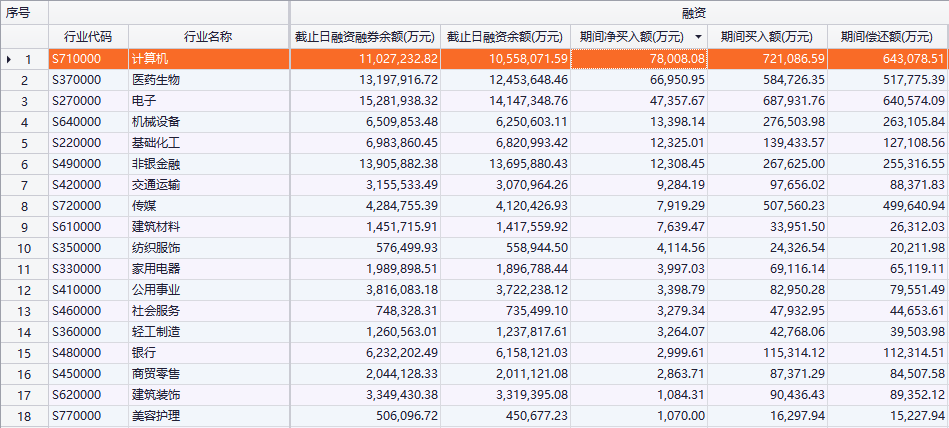Click row number 18 for 美容护理
The height and width of the screenshot is (428, 949).
(27, 416)
